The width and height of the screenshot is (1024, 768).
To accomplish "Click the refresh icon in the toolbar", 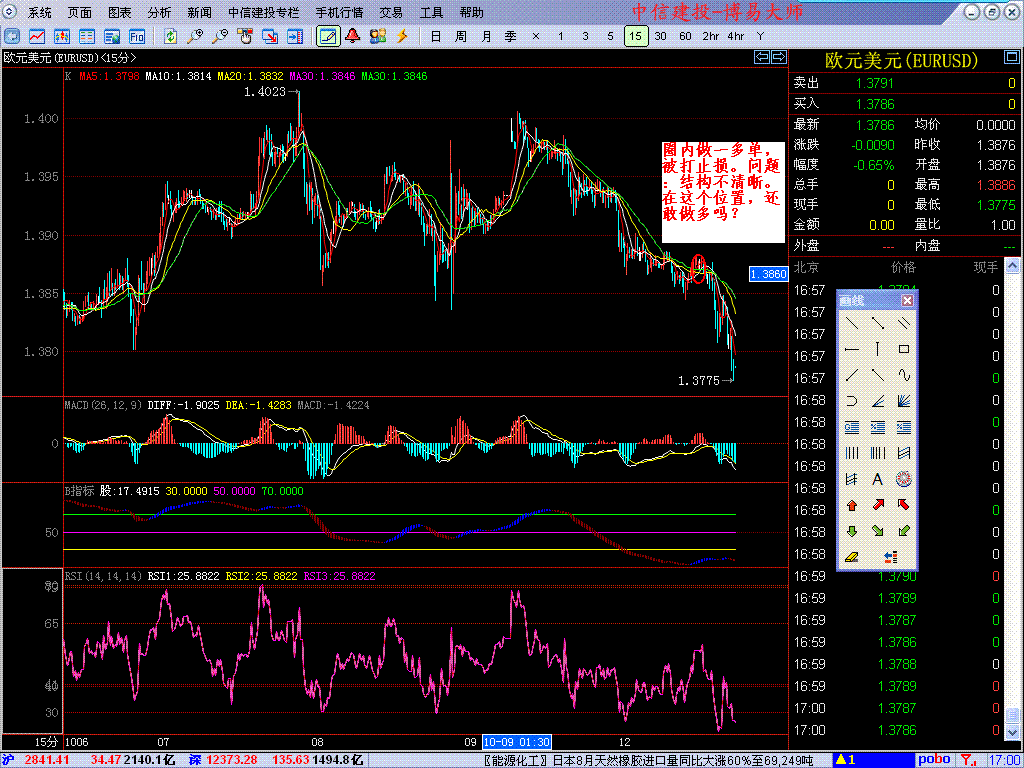I will pos(170,36).
